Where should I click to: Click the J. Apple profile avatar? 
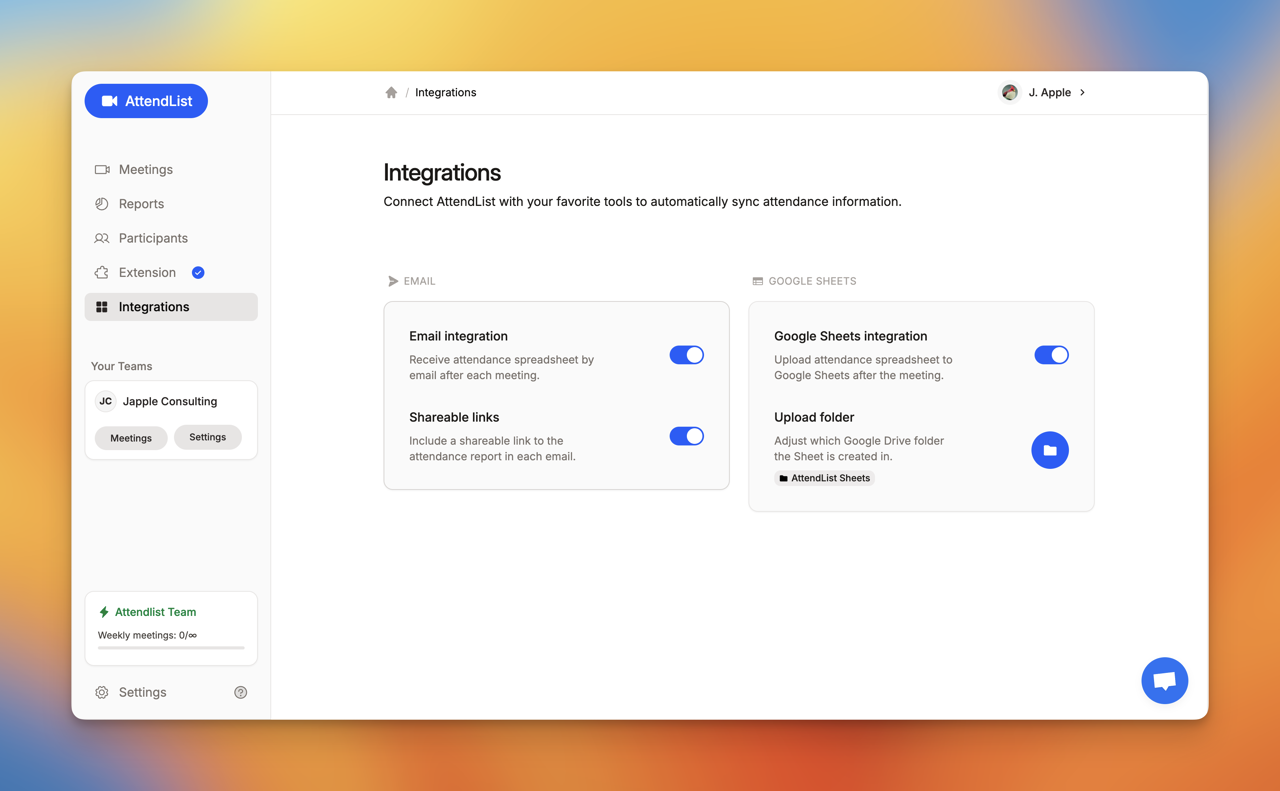[1010, 92]
